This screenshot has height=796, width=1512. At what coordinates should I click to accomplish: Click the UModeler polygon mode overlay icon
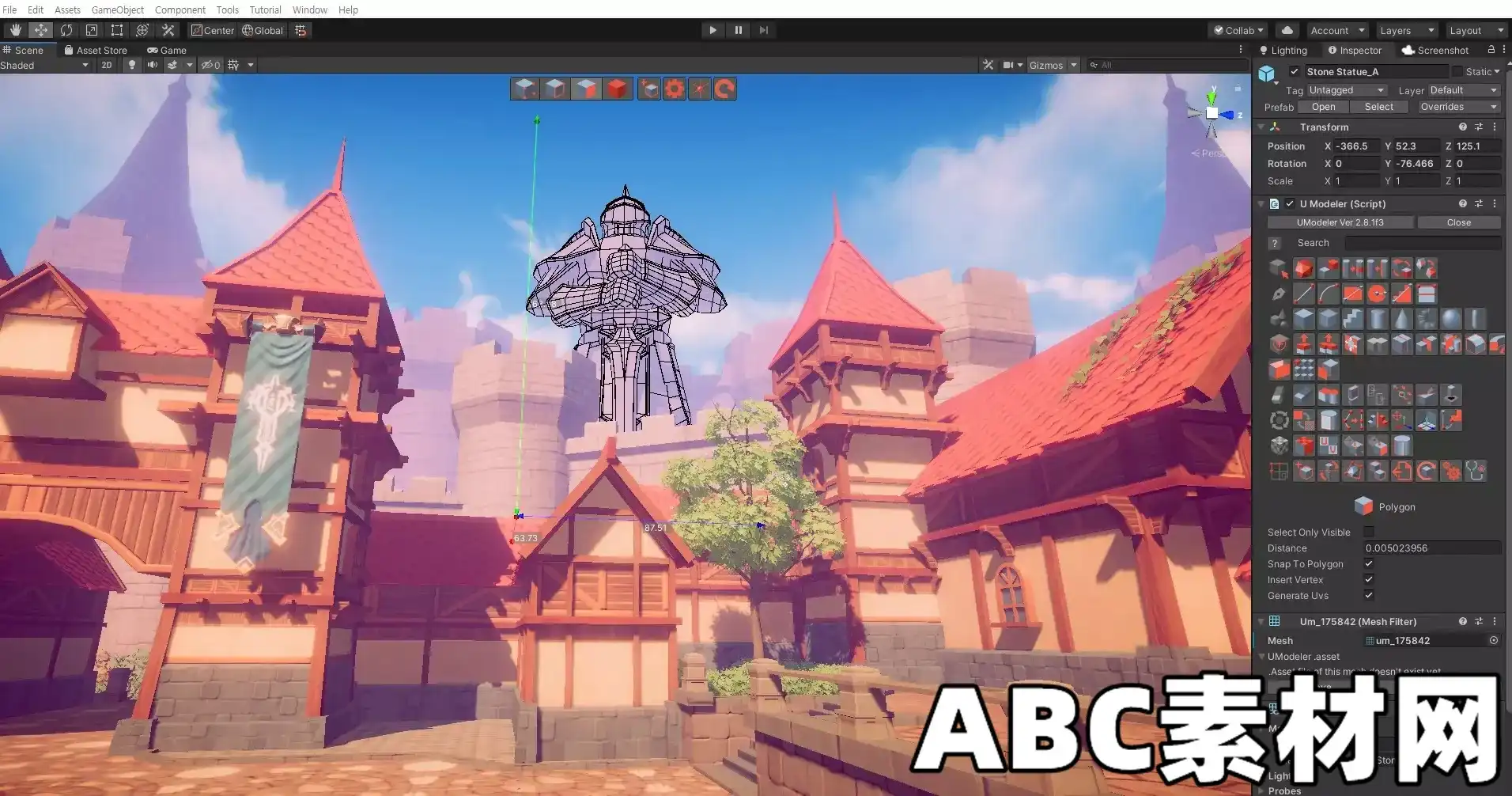click(x=587, y=89)
